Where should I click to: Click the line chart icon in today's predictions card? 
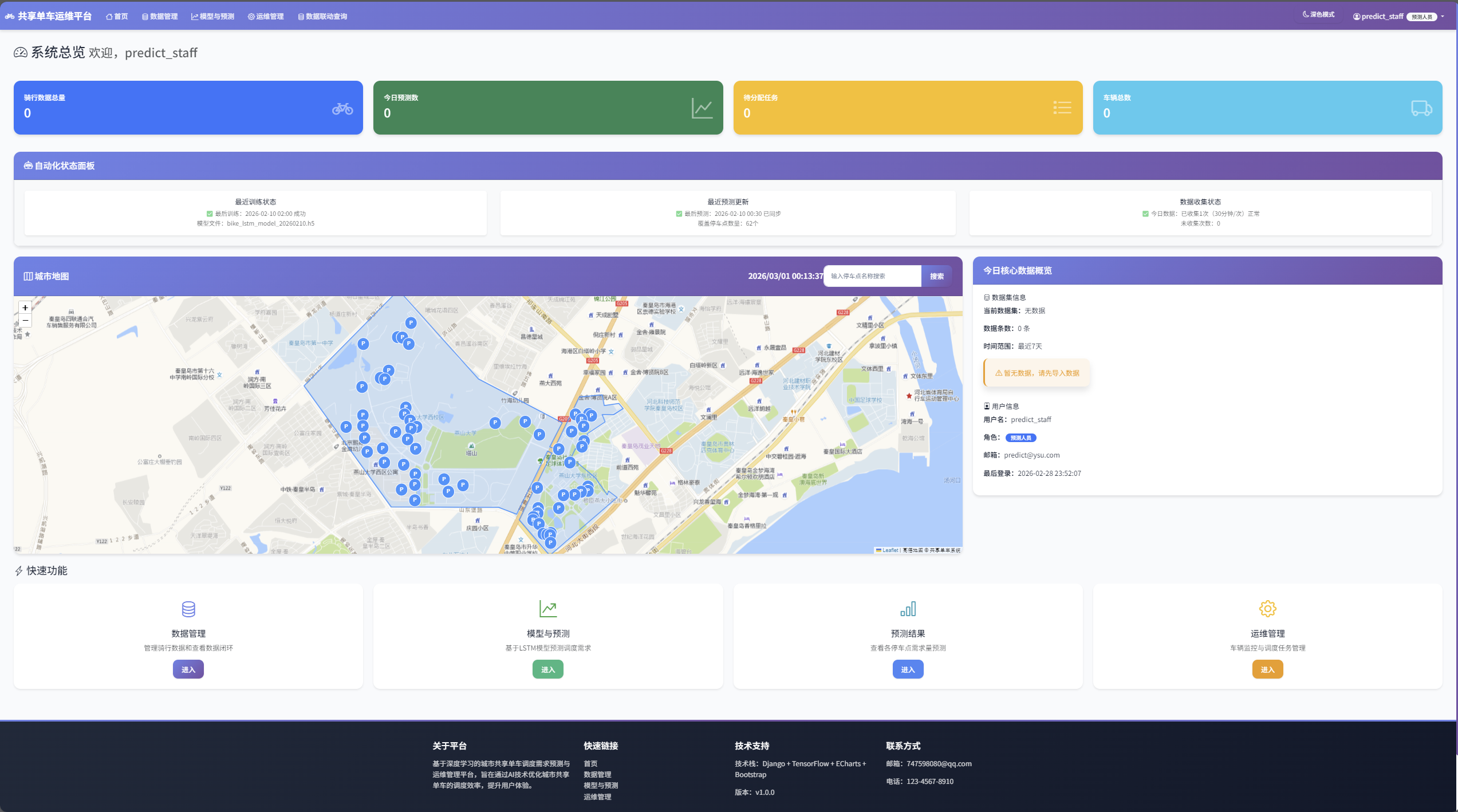tap(702, 108)
